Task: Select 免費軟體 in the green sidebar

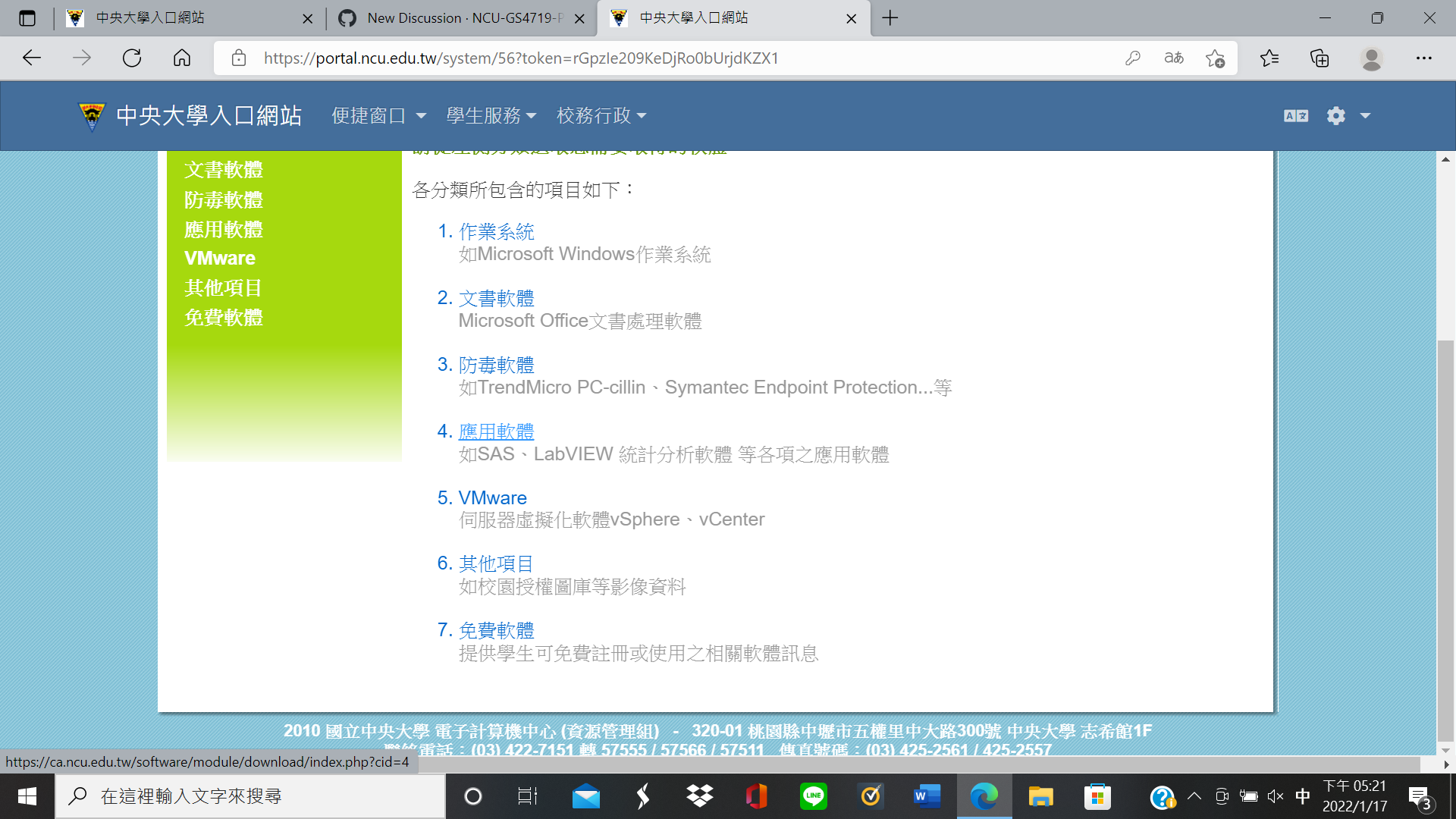Action: click(224, 318)
